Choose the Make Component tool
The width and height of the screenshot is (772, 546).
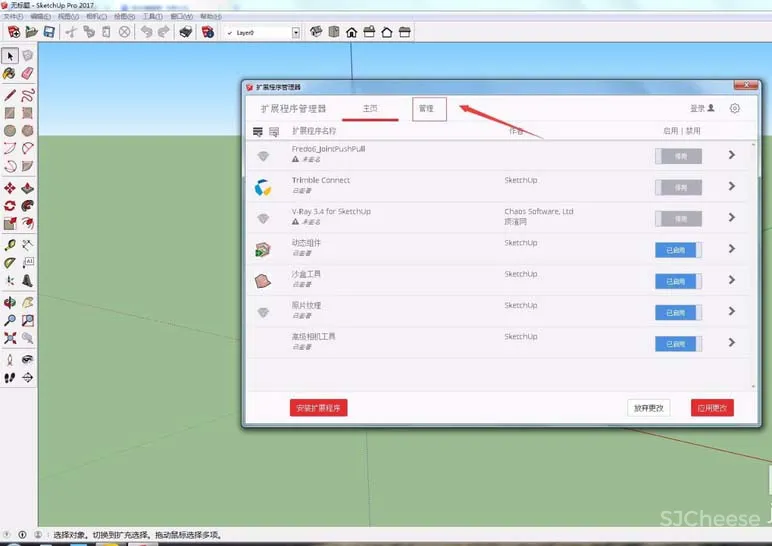pyautogui.click(x=28, y=56)
